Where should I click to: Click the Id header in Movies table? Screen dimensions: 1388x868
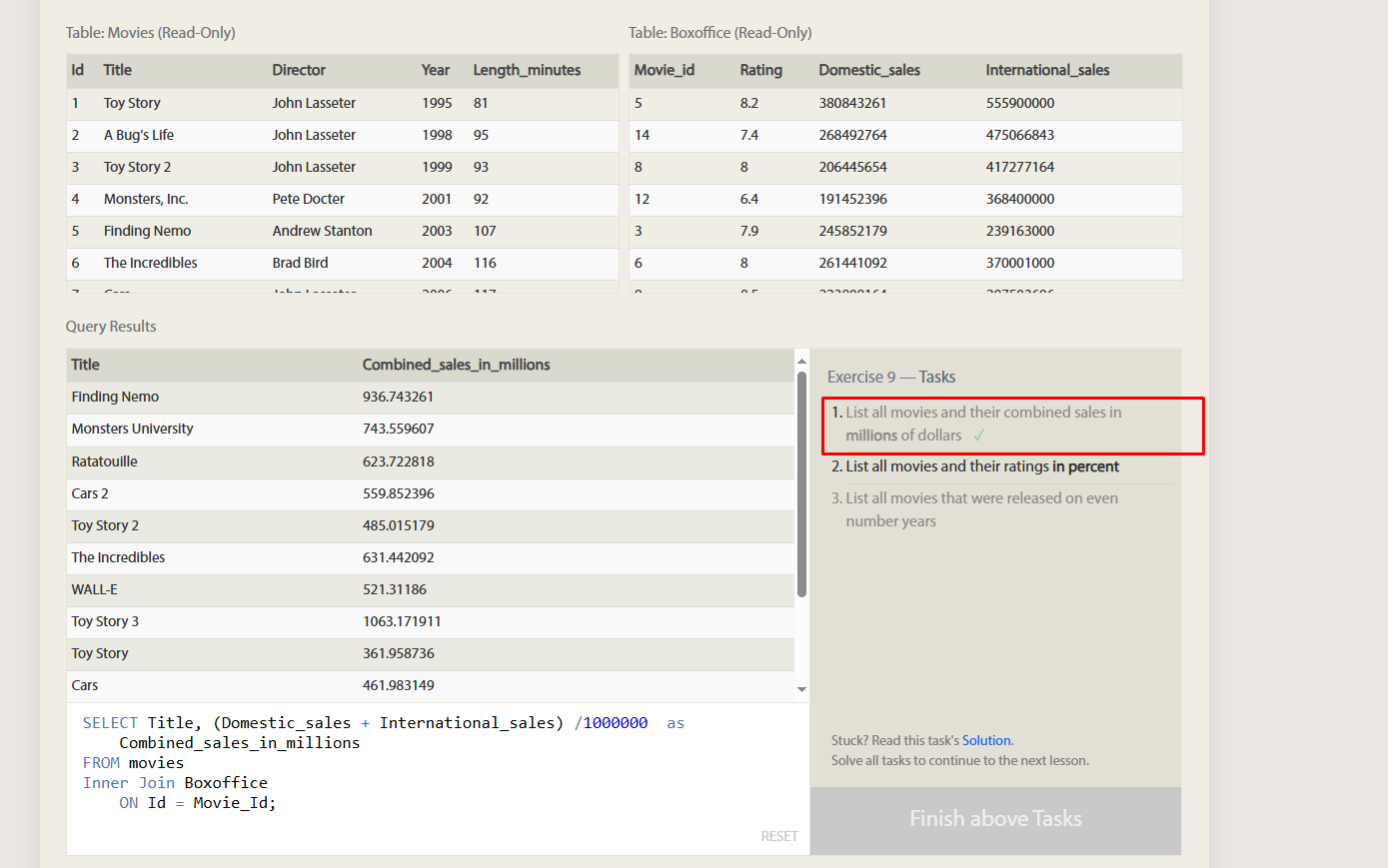(x=77, y=70)
